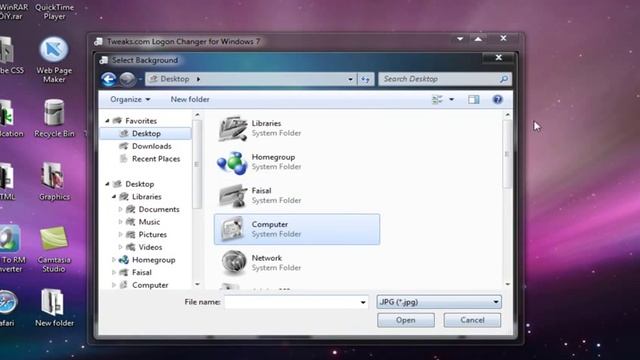Expand the Music library node
Viewport: 640px width, 360px height.
tap(120, 222)
